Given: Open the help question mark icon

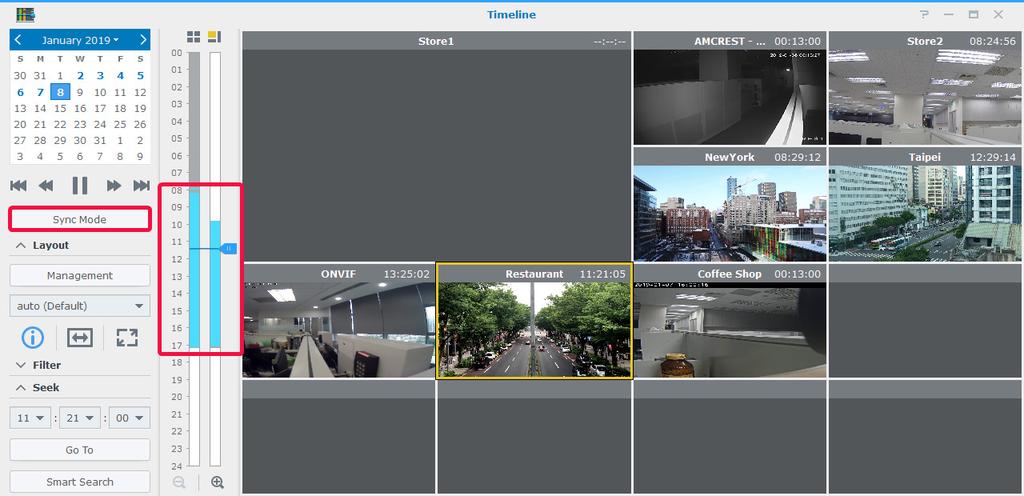Looking at the screenshot, I should click(x=924, y=14).
